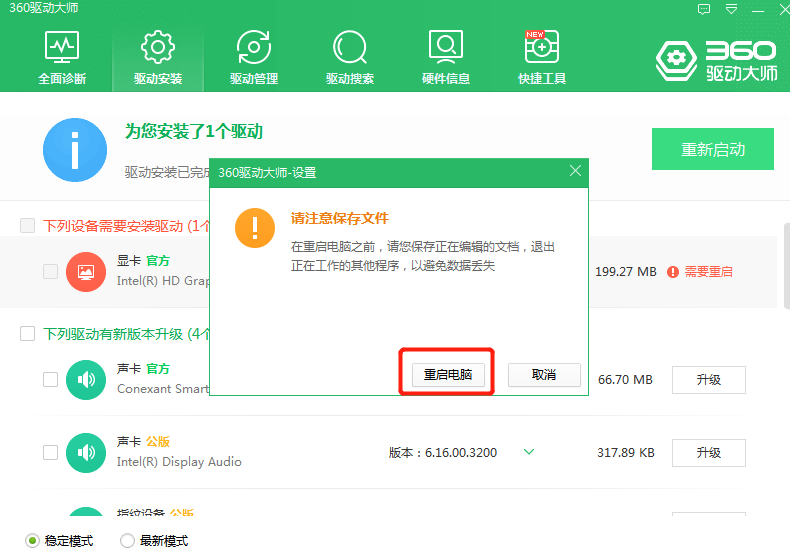The width and height of the screenshot is (790, 552).
Task: Open the 快捷工具 toolbox icon
Action: tap(542, 46)
